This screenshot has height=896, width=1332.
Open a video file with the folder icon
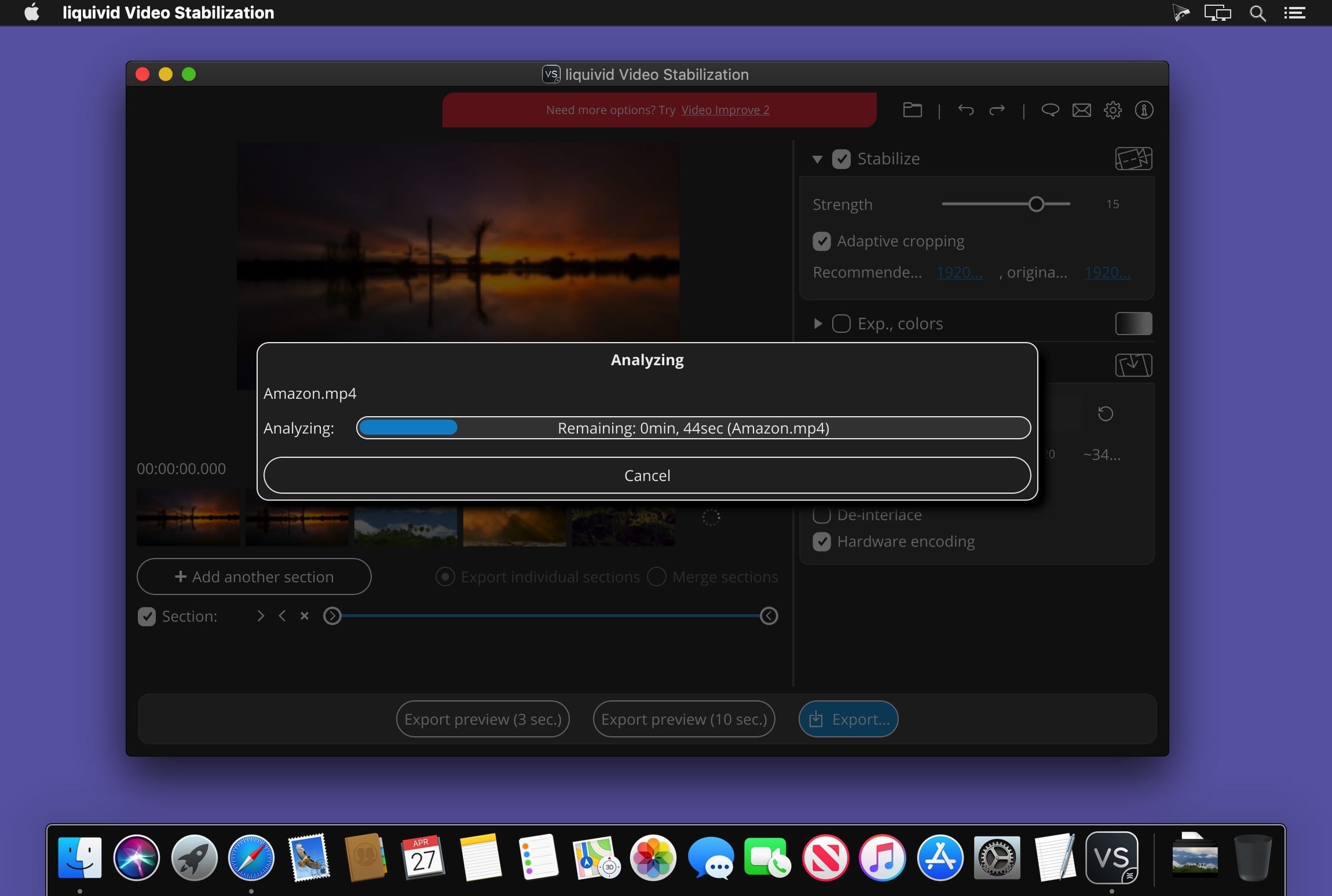click(x=912, y=110)
